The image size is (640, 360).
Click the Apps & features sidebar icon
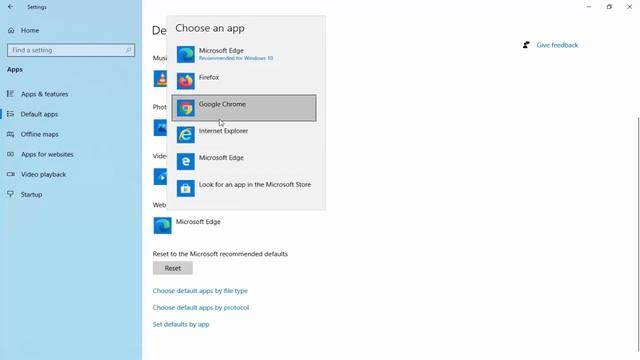(x=11, y=94)
